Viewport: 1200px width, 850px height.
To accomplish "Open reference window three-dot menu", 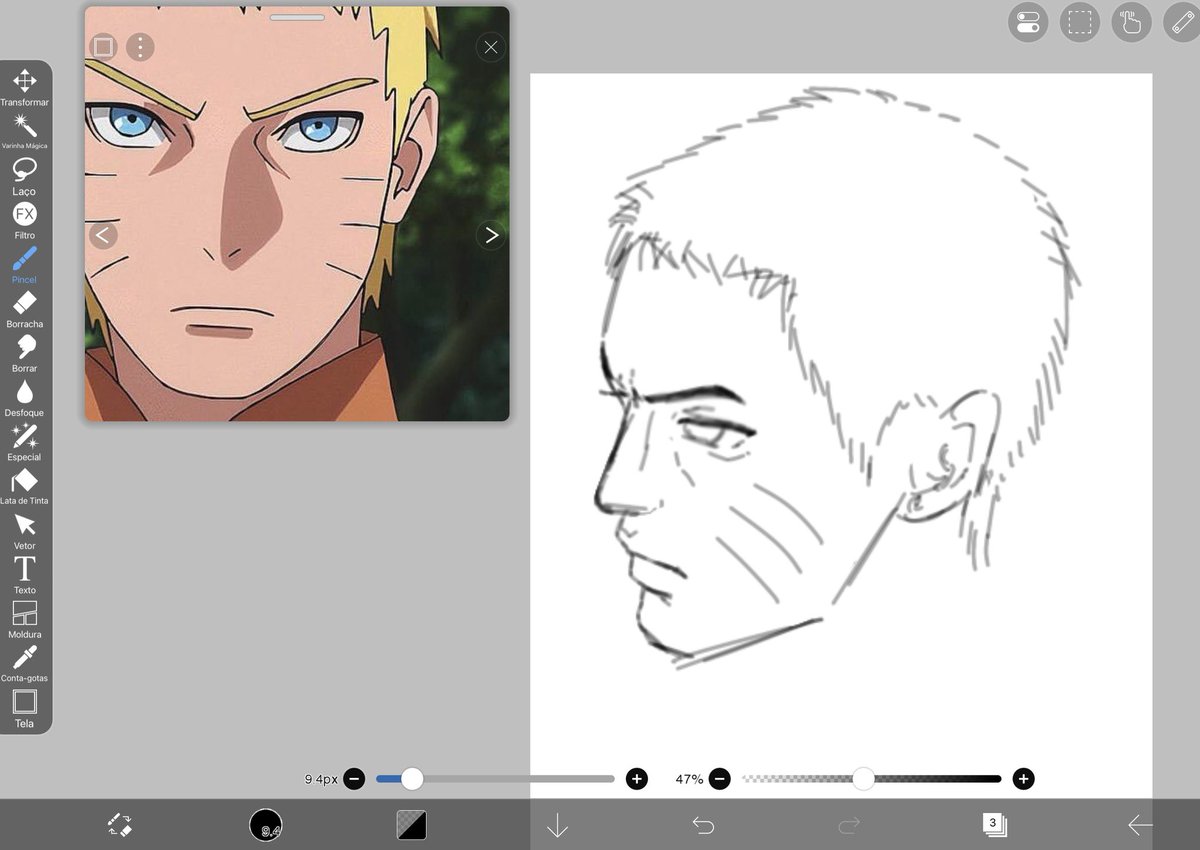I will pos(141,47).
